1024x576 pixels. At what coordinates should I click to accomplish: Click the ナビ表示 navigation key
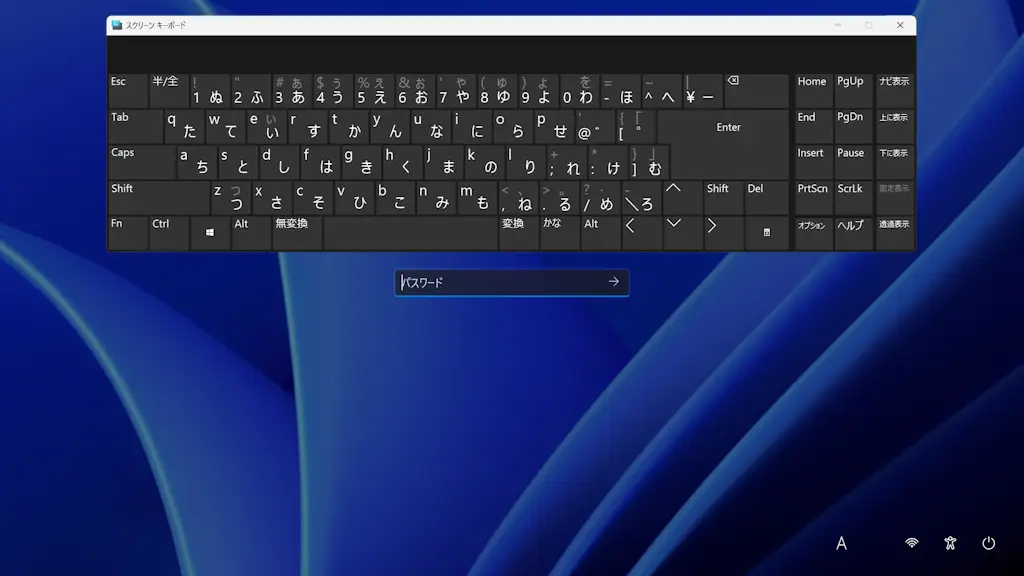pos(894,91)
